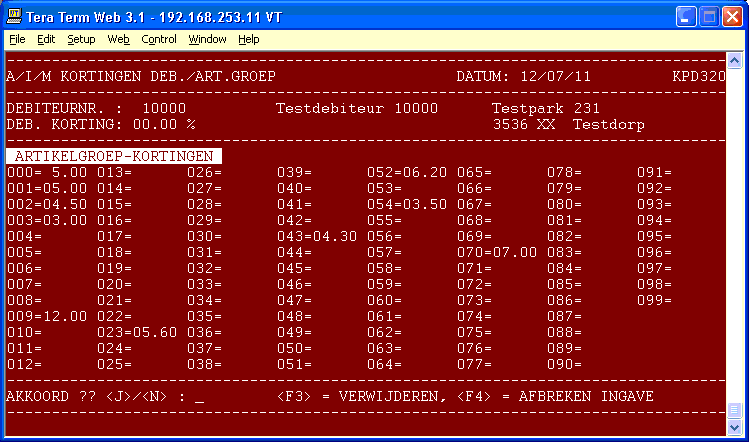Select the ARTIKELGROEP-KORTINGEN highlighted header
749x442 pixels.
click(114, 157)
